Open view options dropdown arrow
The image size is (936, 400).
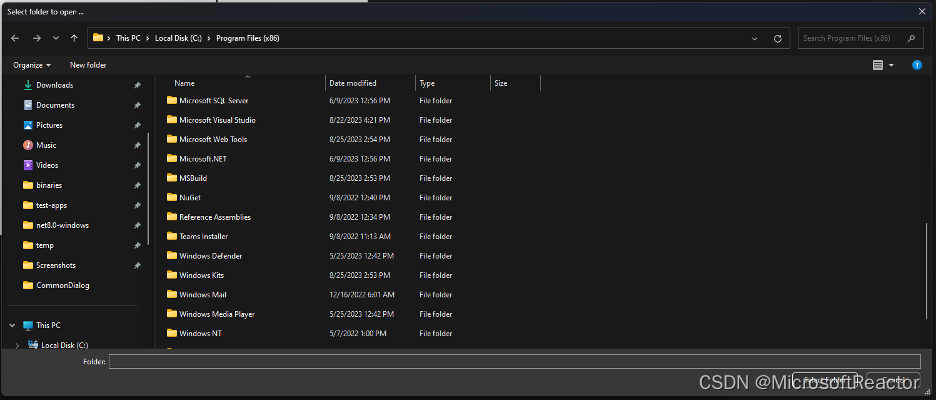coord(891,65)
